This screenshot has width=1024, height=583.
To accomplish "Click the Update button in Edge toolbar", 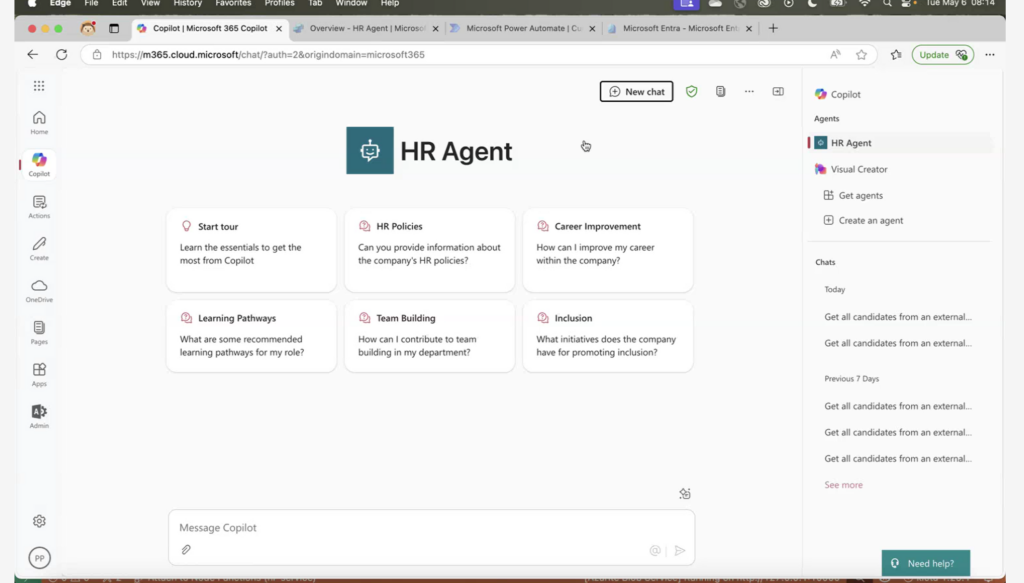I will [943, 55].
